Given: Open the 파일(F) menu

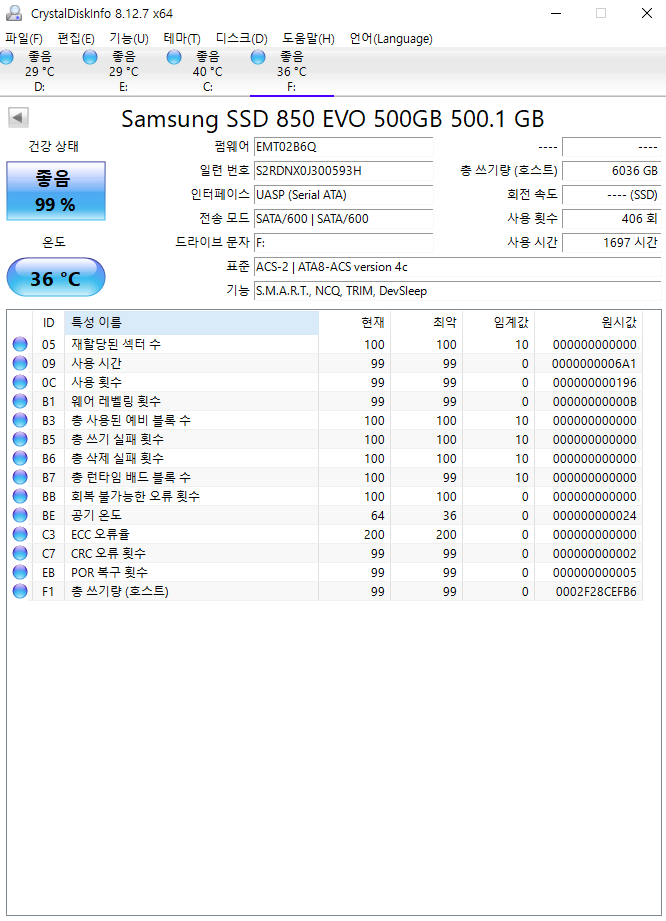Looking at the screenshot, I should pyautogui.click(x=23, y=39).
